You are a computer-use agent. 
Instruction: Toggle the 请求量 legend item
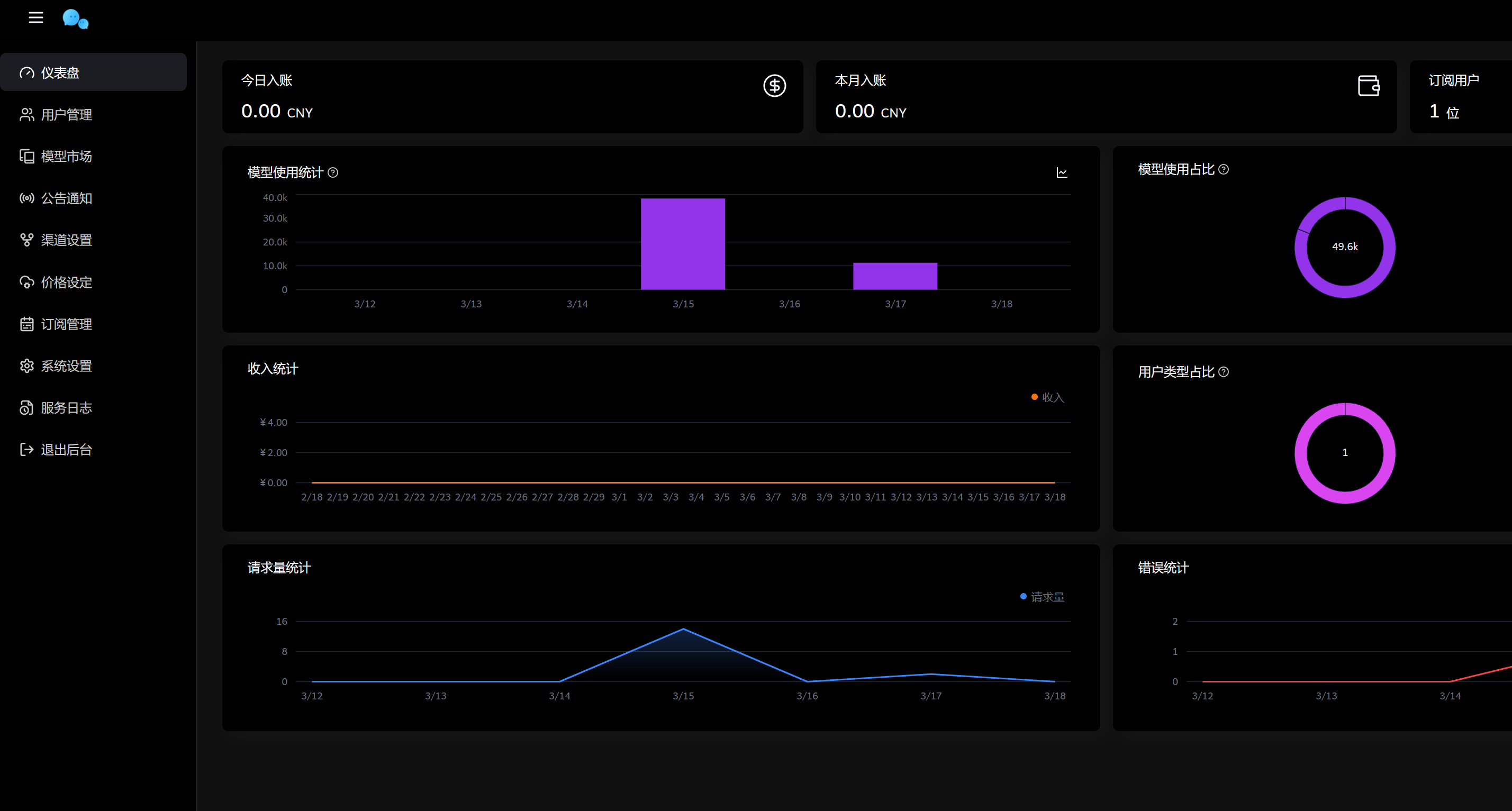click(1043, 597)
